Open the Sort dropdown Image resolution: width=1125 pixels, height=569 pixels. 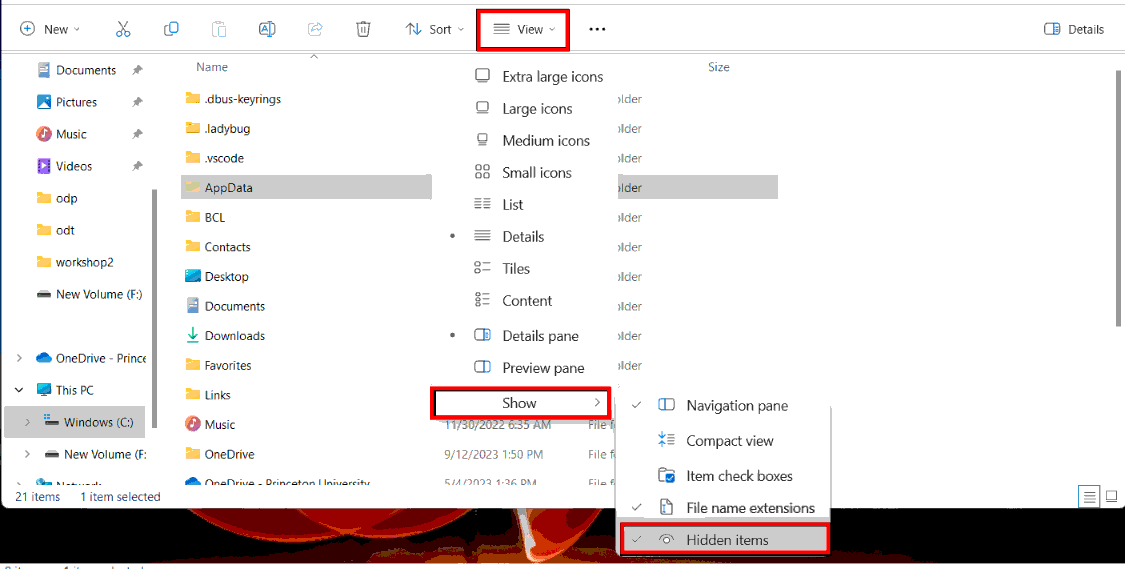[435, 29]
